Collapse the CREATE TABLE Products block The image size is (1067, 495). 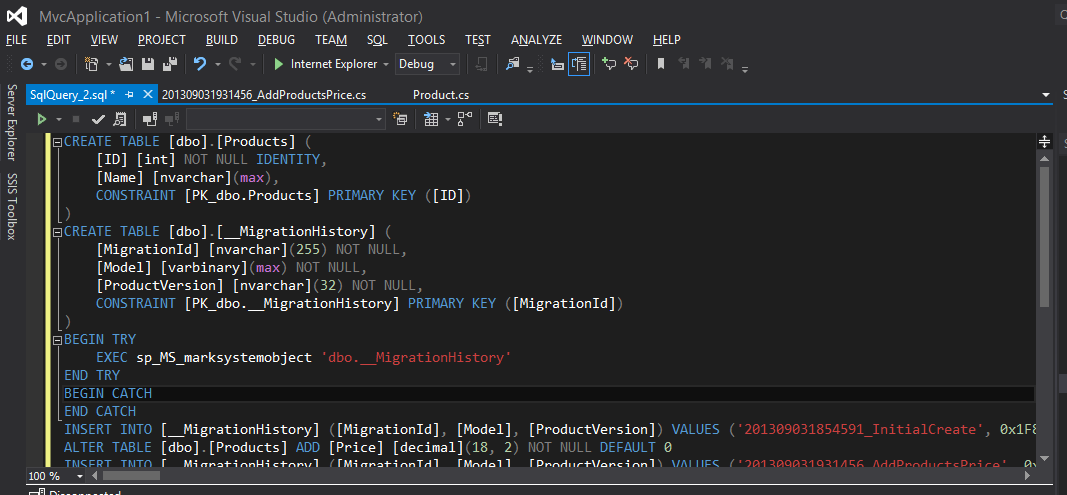57,142
